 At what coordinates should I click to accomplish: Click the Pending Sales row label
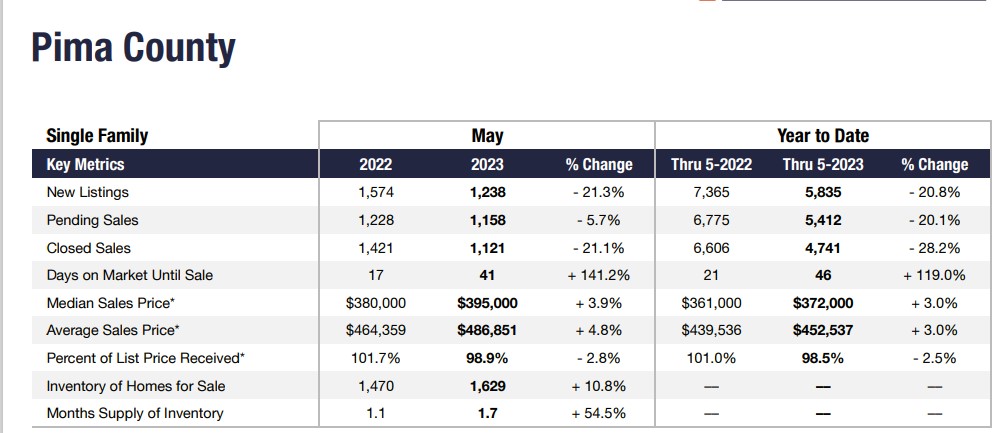(x=93, y=220)
